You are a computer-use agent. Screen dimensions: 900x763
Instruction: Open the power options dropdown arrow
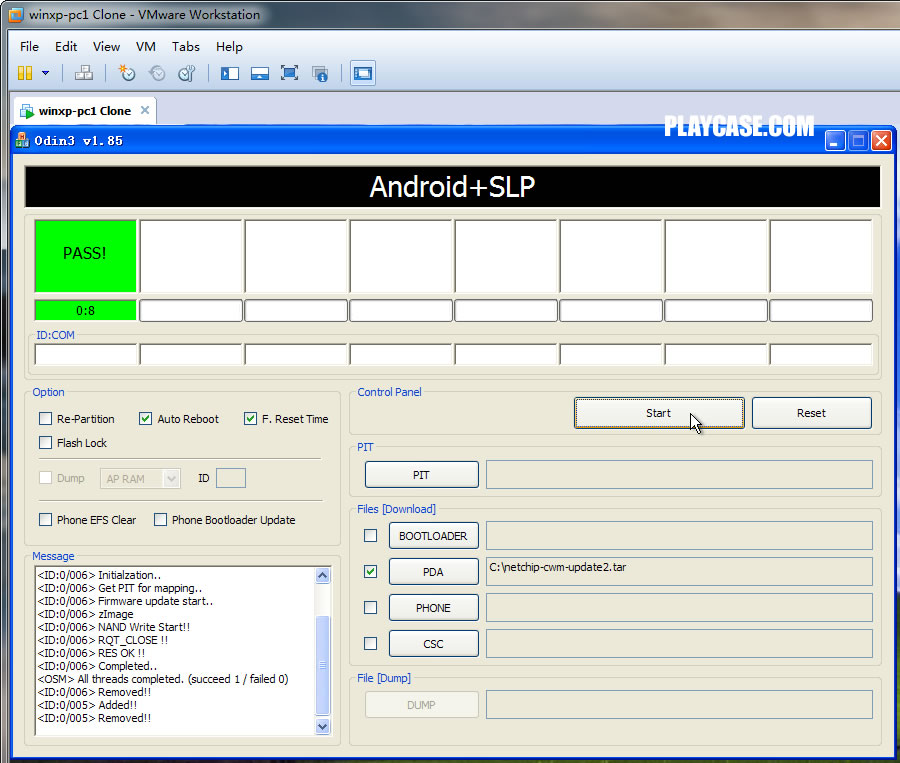[x=45, y=73]
